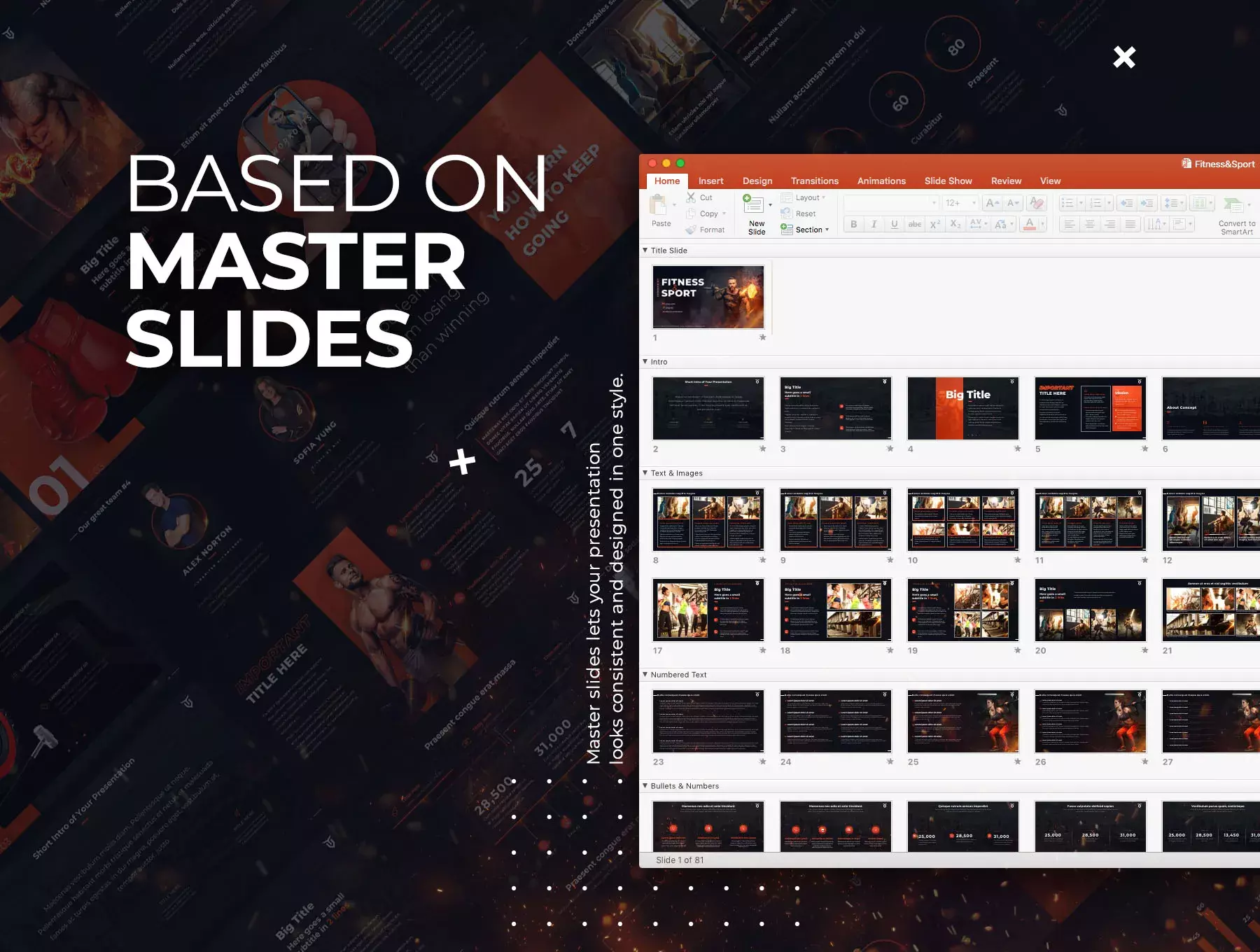The height and width of the screenshot is (952, 1260).
Task: Decrease font size
Action: [1013, 203]
